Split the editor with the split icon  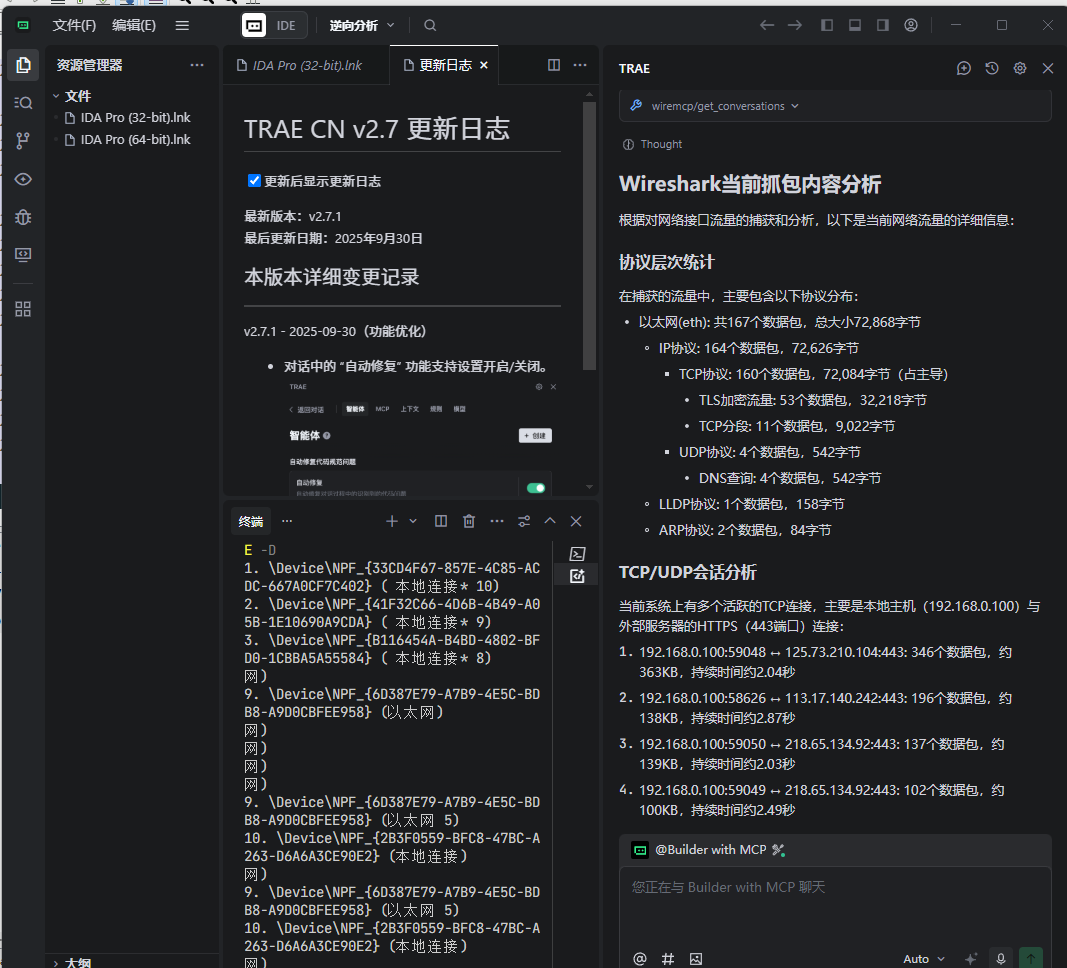pos(554,65)
